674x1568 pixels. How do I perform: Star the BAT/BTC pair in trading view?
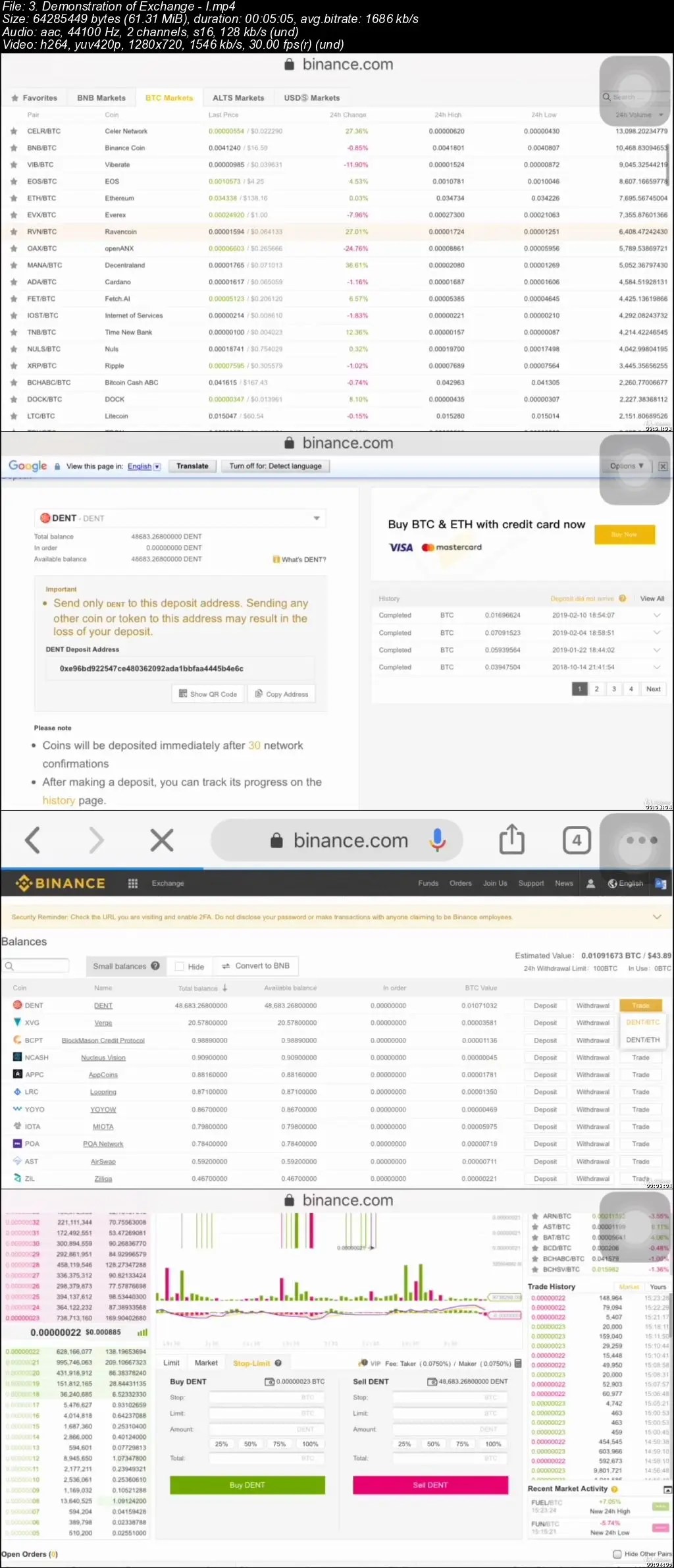click(535, 1237)
